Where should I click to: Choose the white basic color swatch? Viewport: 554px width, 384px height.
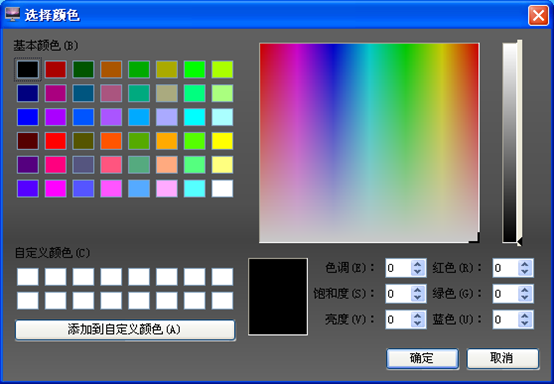pyautogui.click(x=222, y=188)
